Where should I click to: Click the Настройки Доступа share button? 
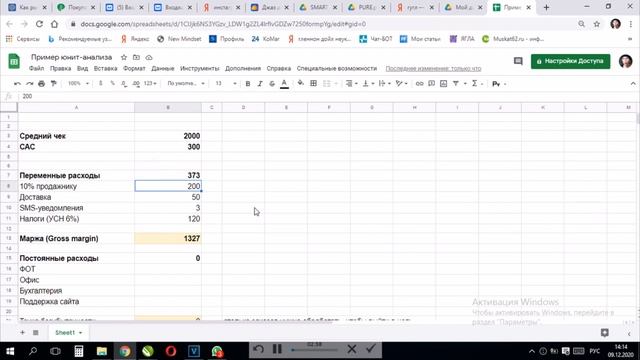(x=570, y=61)
